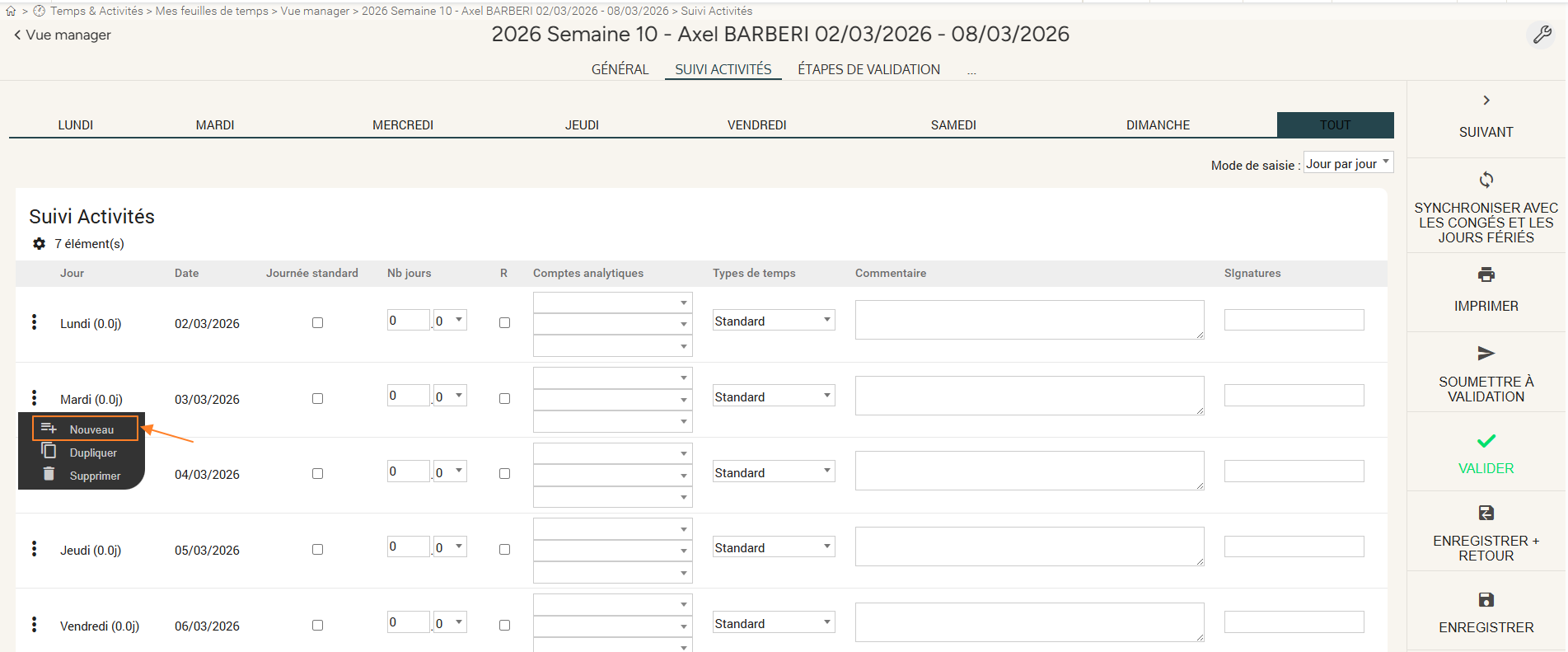
Task: Go back to Vue manager
Action: 63,35
